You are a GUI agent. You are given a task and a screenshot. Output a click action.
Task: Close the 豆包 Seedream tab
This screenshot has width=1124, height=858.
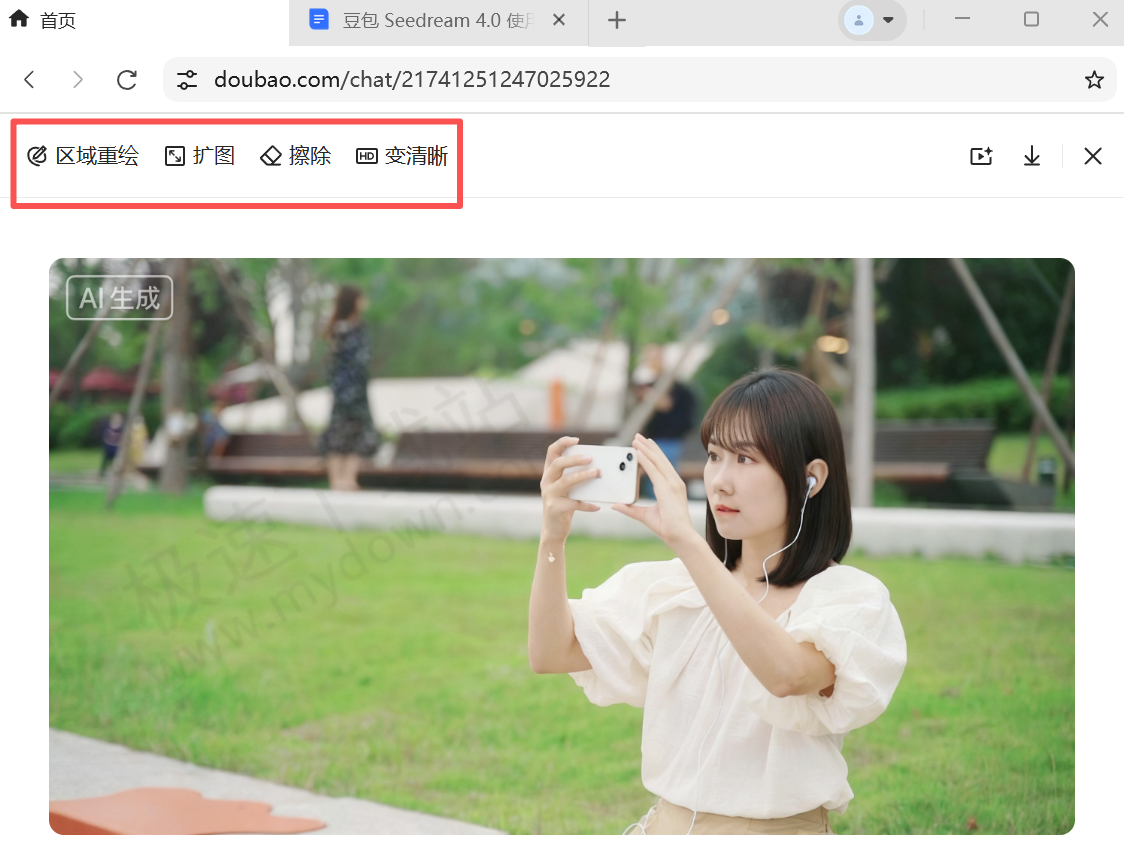tap(559, 18)
